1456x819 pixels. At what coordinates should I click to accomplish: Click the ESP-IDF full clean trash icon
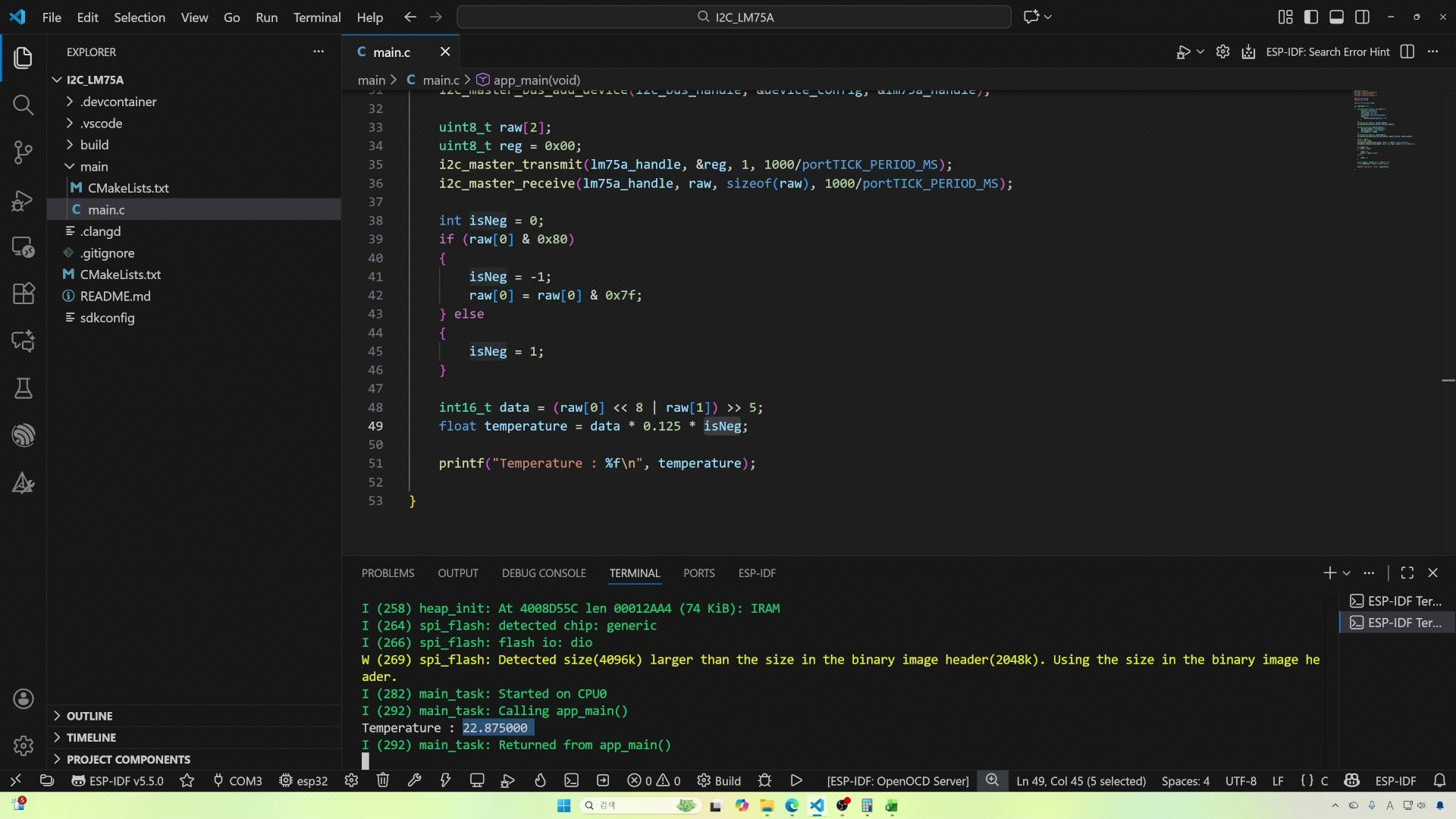(x=383, y=780)
